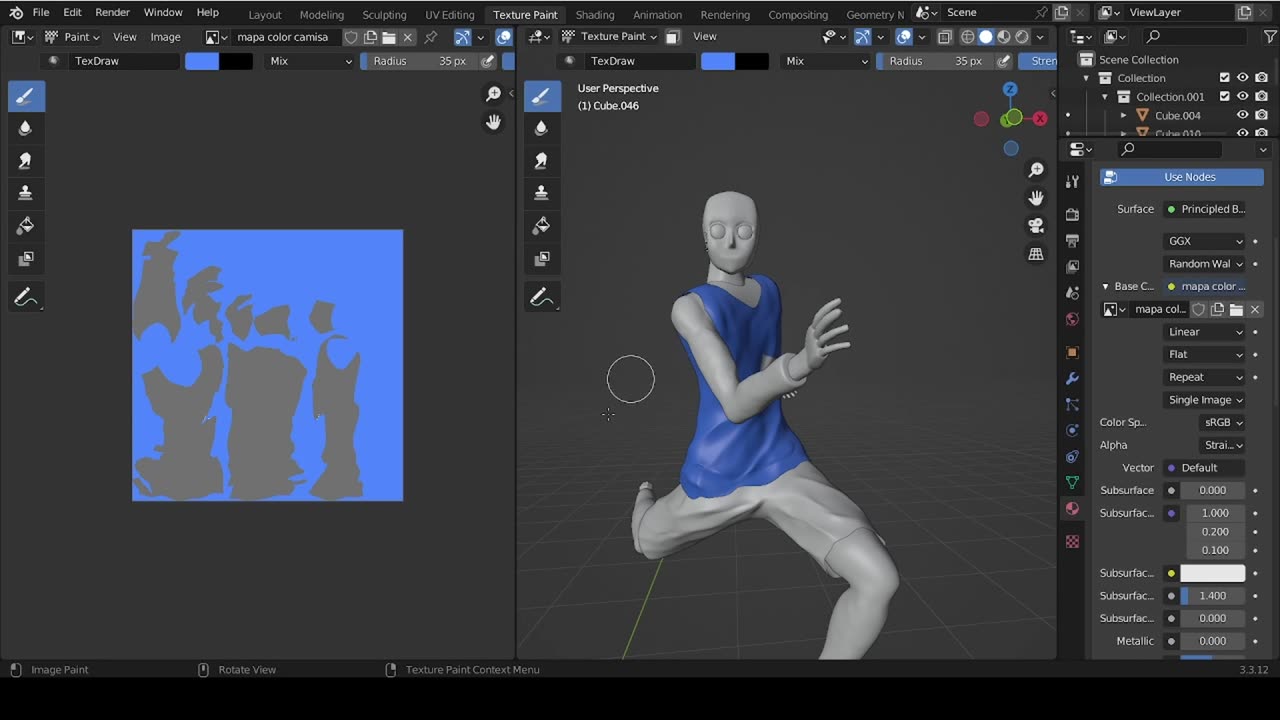Image resolution: width=1280 pixels, height=720 pixels.
Task: Click the pan hand icon in the 3D viewport
Action: (1036, 198)
